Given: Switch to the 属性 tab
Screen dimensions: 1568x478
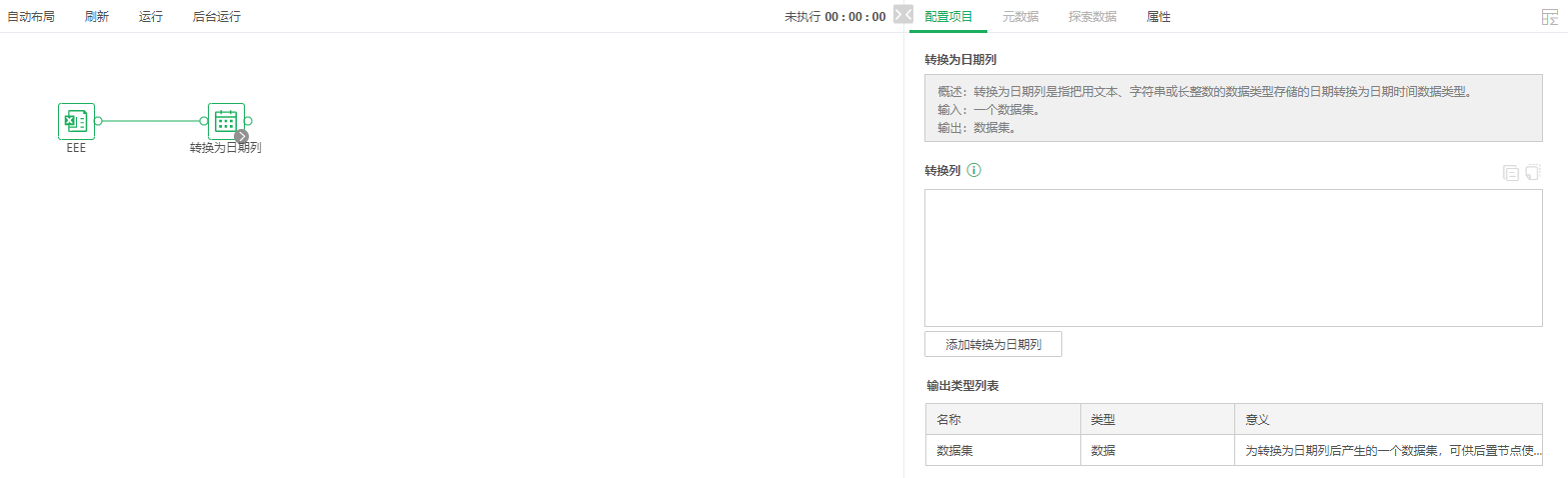Looking at the screenshot, I should tap(1158, 17).
